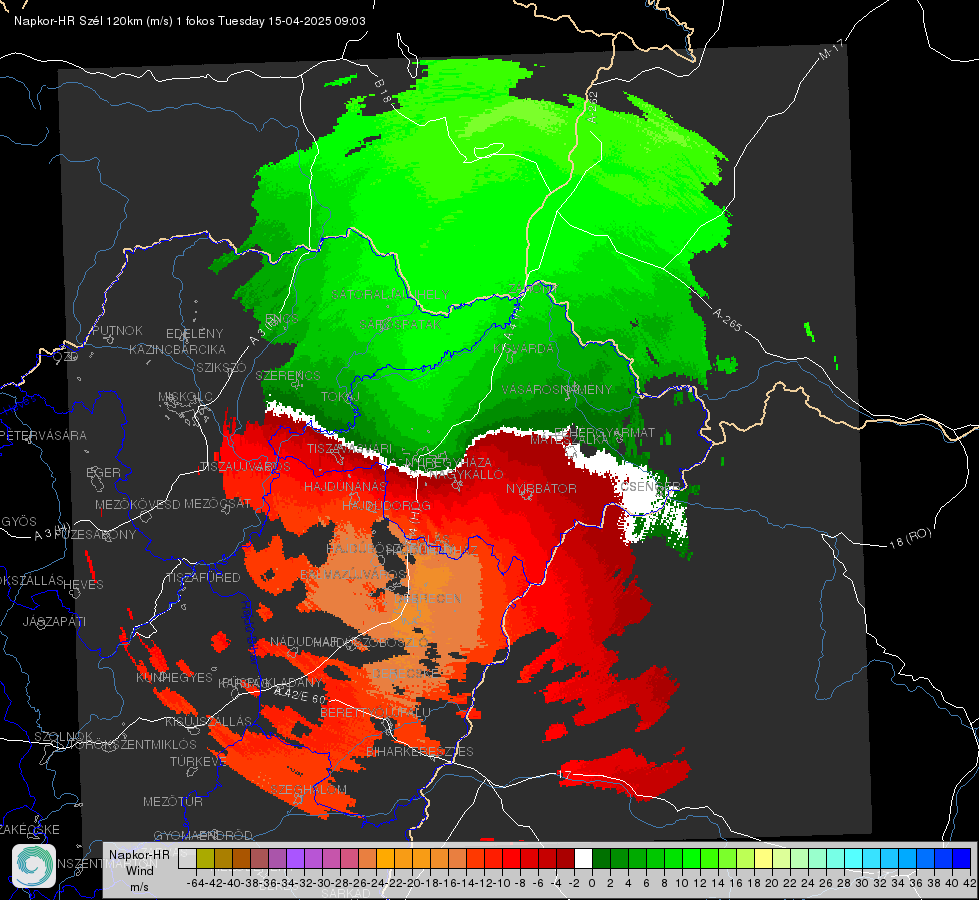Click the BIHARKERESZTES town label
979x900 pixels.
coord(420,752)
